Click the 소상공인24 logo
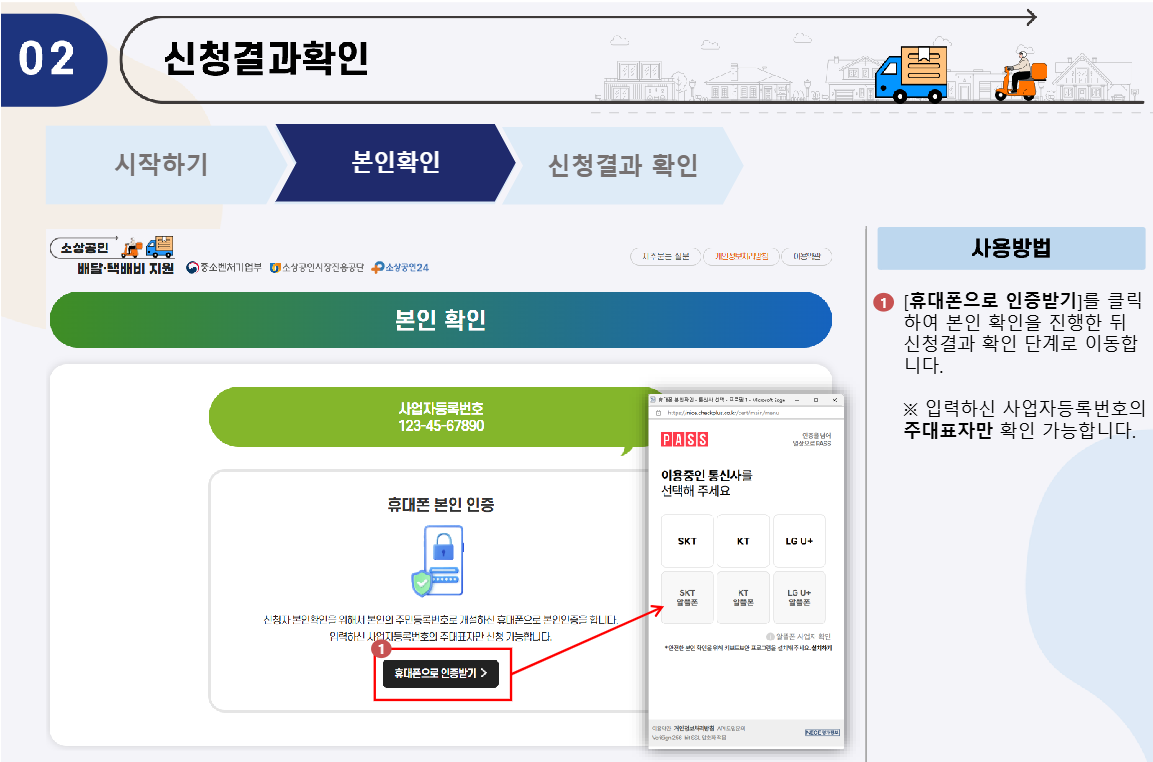The width and height of the screenshot is (1153, 762). coord(400,267)
